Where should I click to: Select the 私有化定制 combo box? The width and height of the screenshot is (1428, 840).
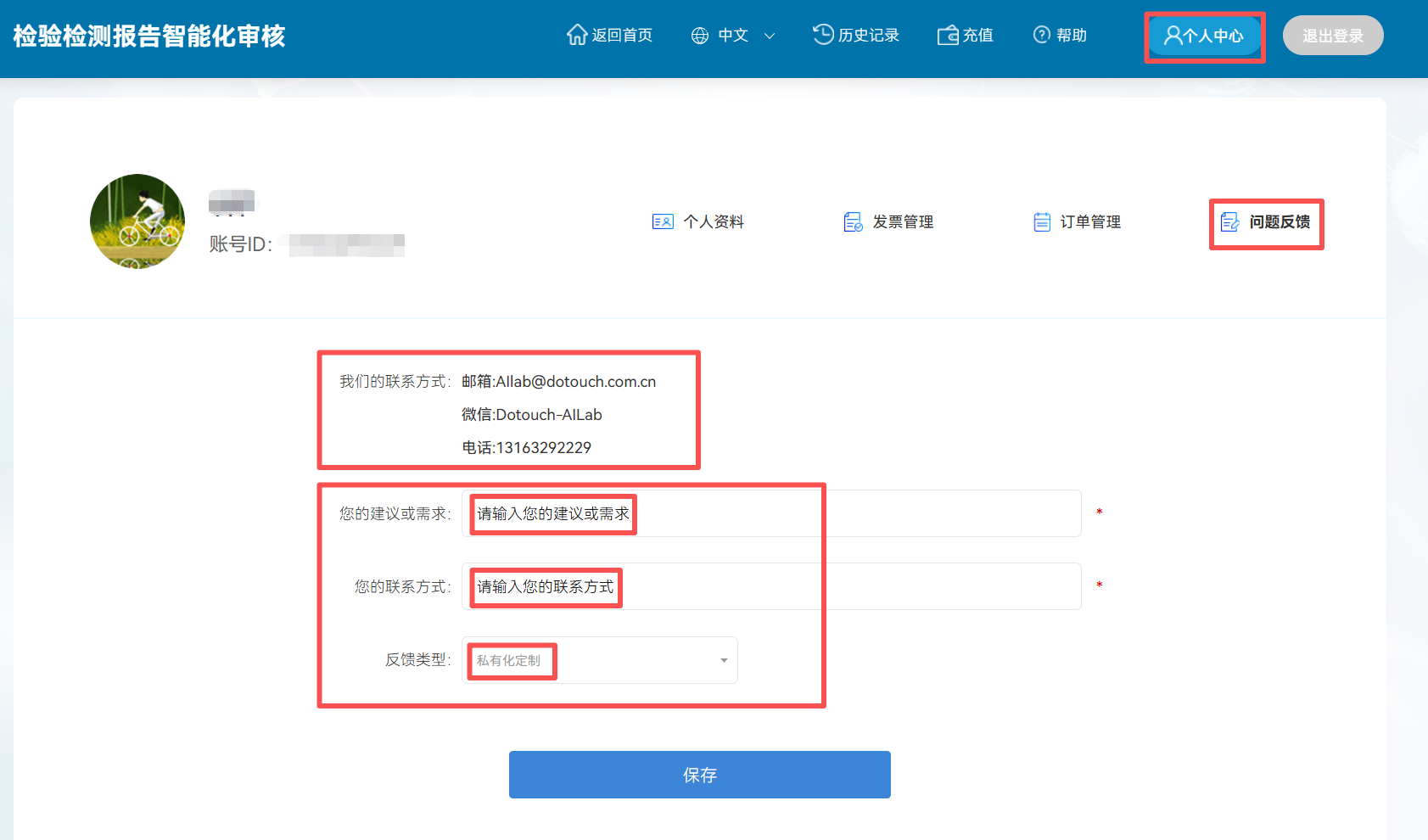pos(594,660)
